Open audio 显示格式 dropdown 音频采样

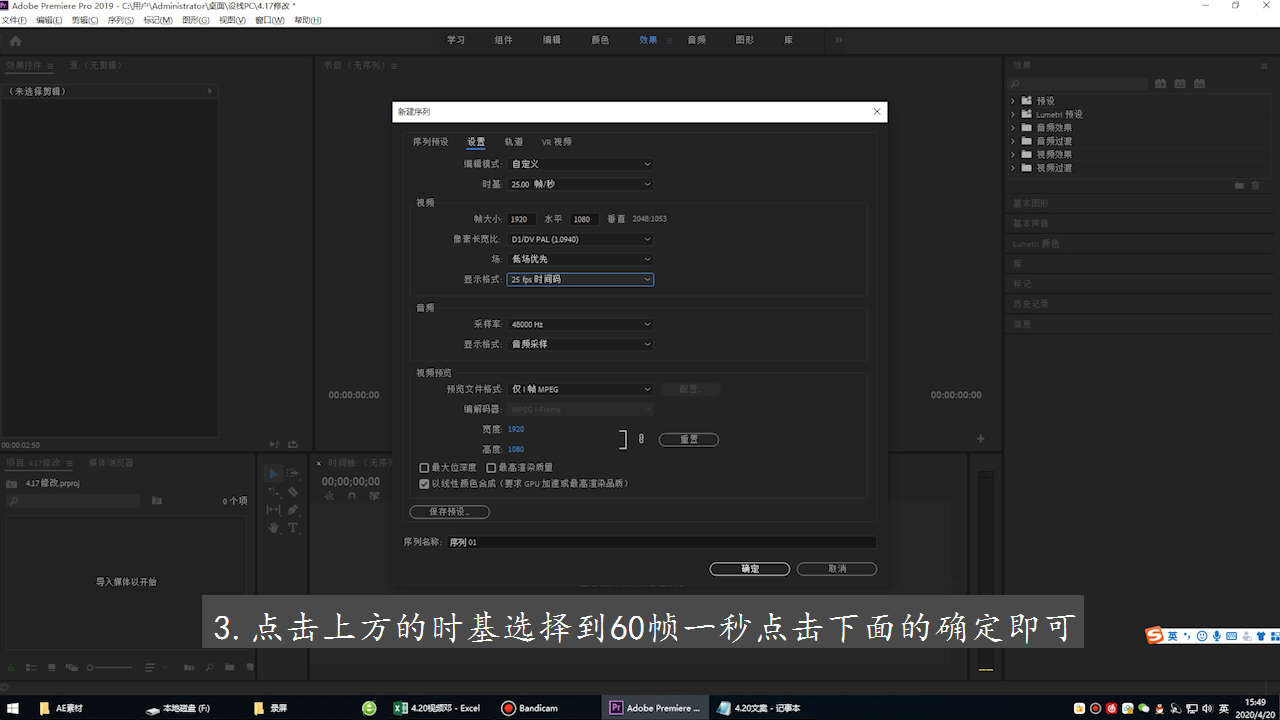coord(581,344)
